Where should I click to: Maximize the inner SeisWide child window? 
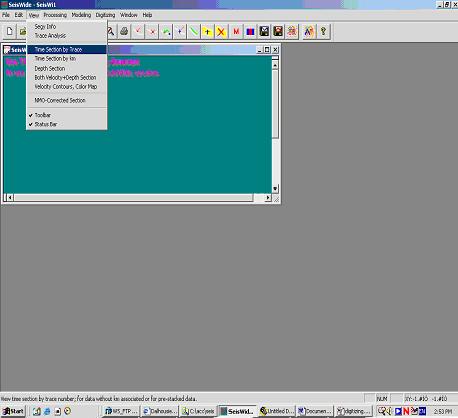pyautogui.click(x=267, y=50)
